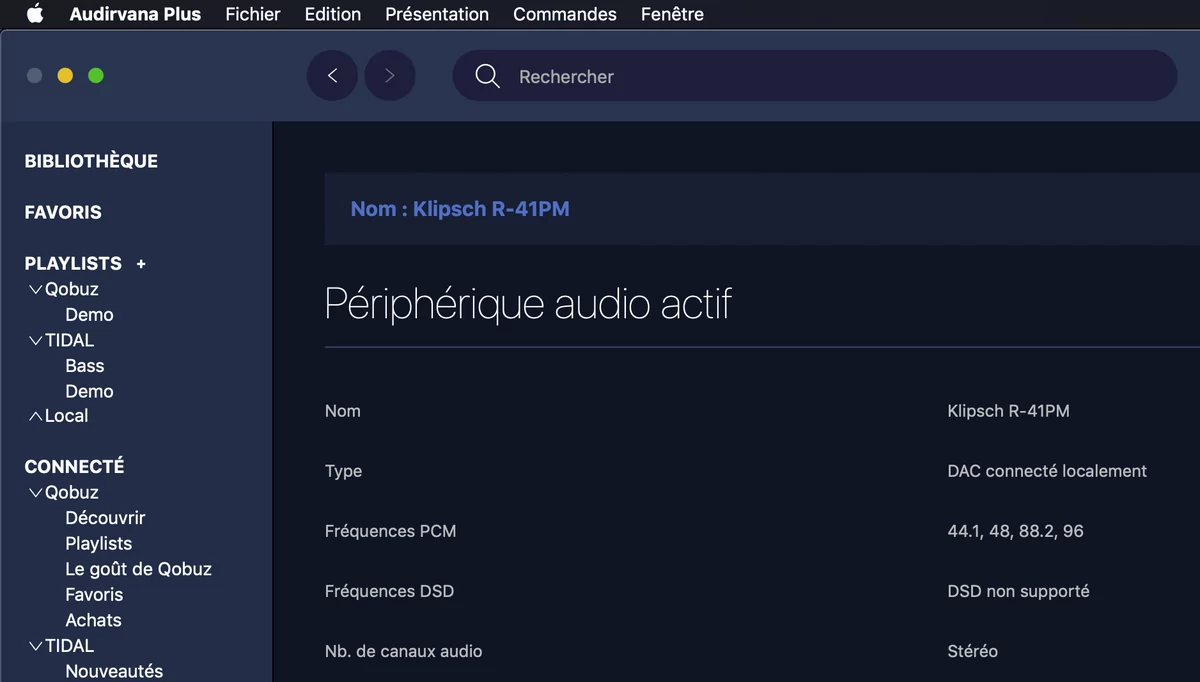1200x682 pixels.
Task: Open the Commandes menu
Action: (x=565, y=14)
